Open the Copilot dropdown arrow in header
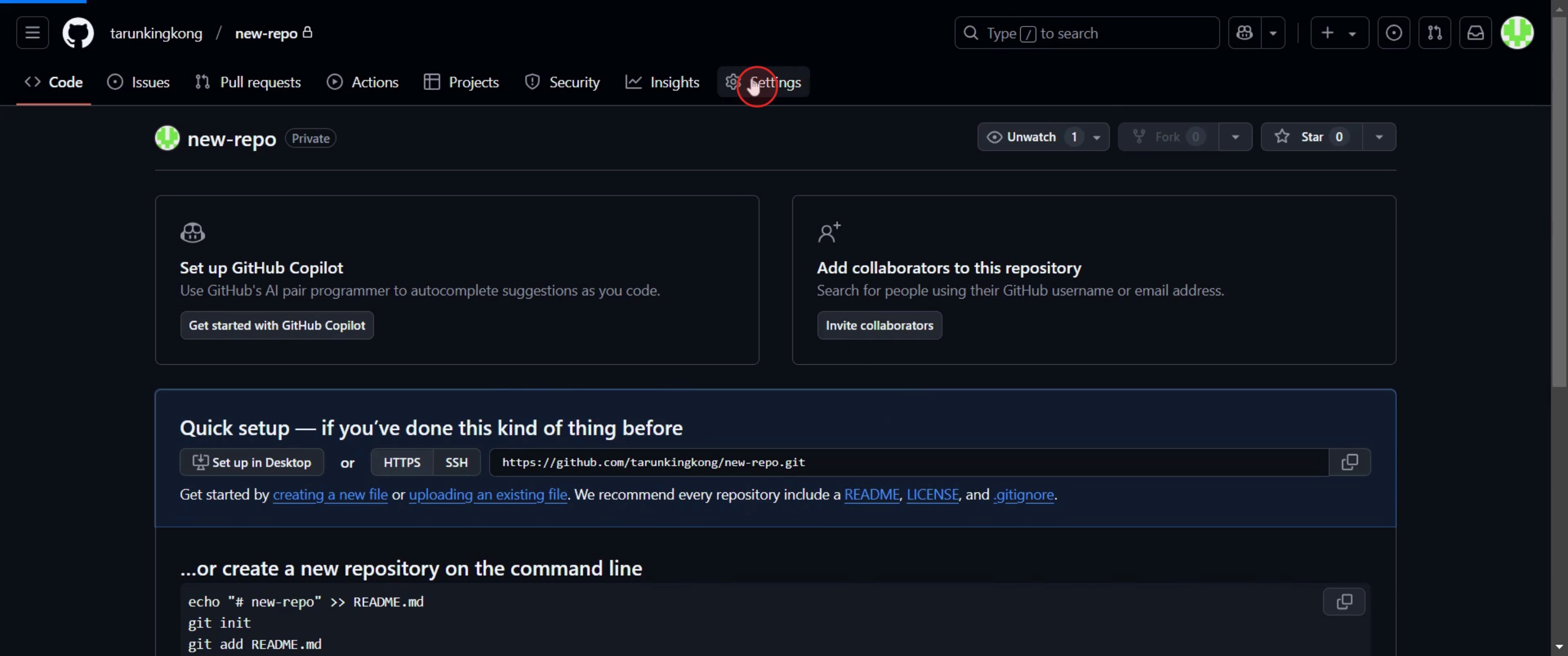The image size is (1568, 656). [1273, 33]
